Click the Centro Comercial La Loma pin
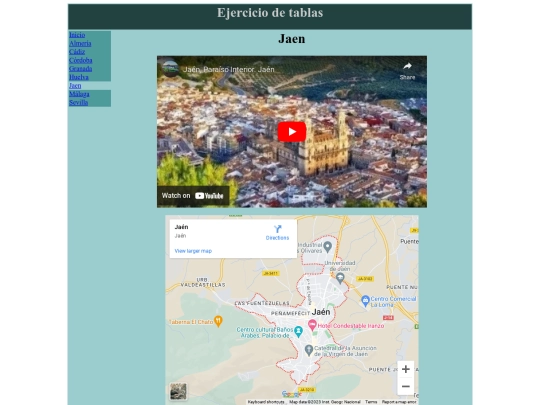Viewport: 540px width, 405px height. 365,301
